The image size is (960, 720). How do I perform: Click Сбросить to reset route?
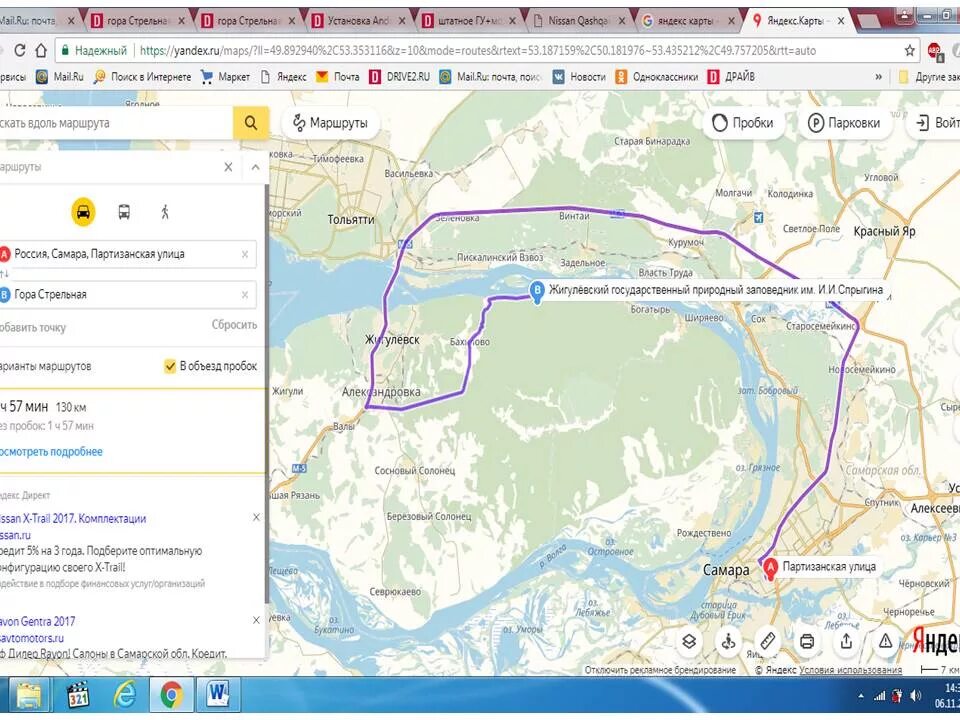point(234,324)
